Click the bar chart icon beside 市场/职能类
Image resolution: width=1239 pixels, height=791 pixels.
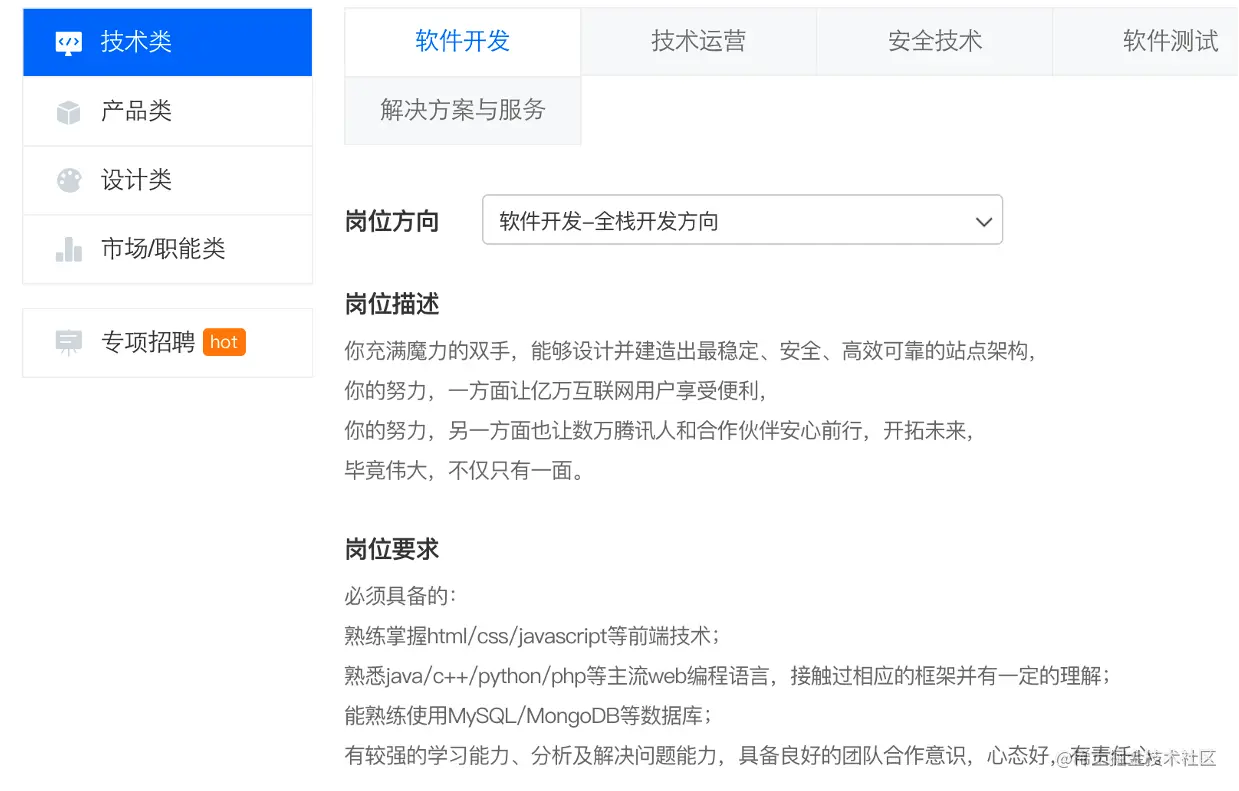pos(67,249)
